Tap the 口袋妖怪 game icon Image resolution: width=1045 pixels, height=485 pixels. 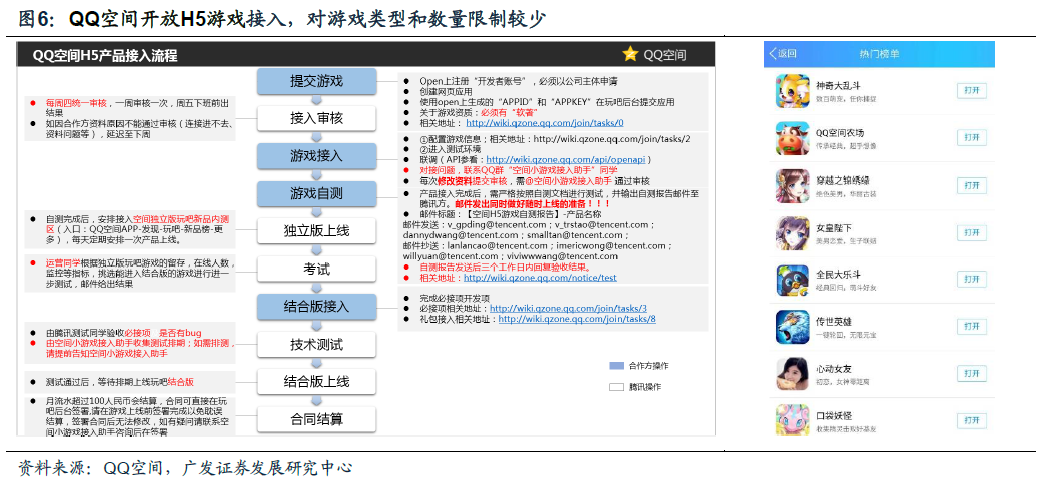pyautogui.click(x=792, y=420)
